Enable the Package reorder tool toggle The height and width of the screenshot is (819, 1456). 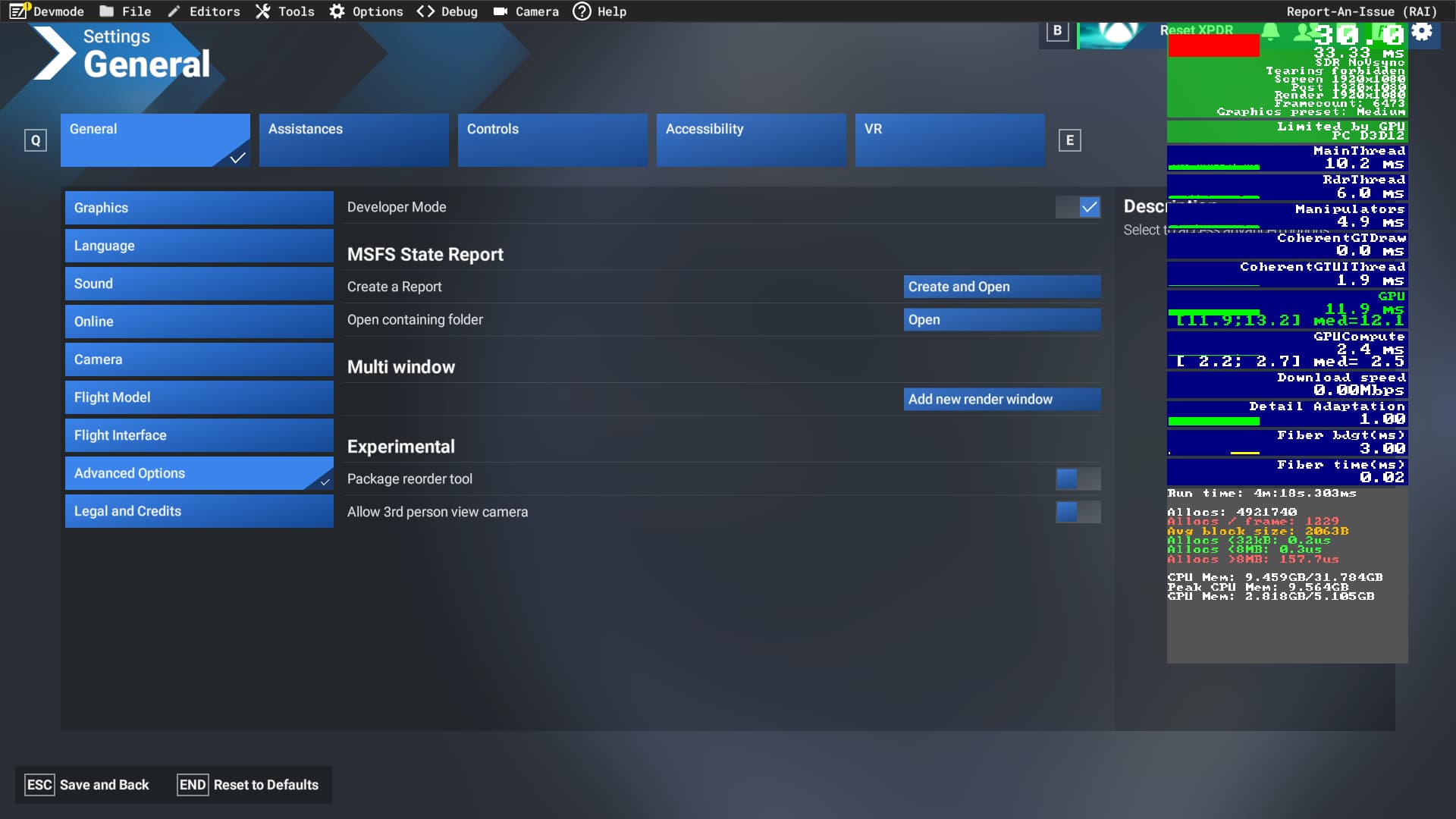[1078, 479]
